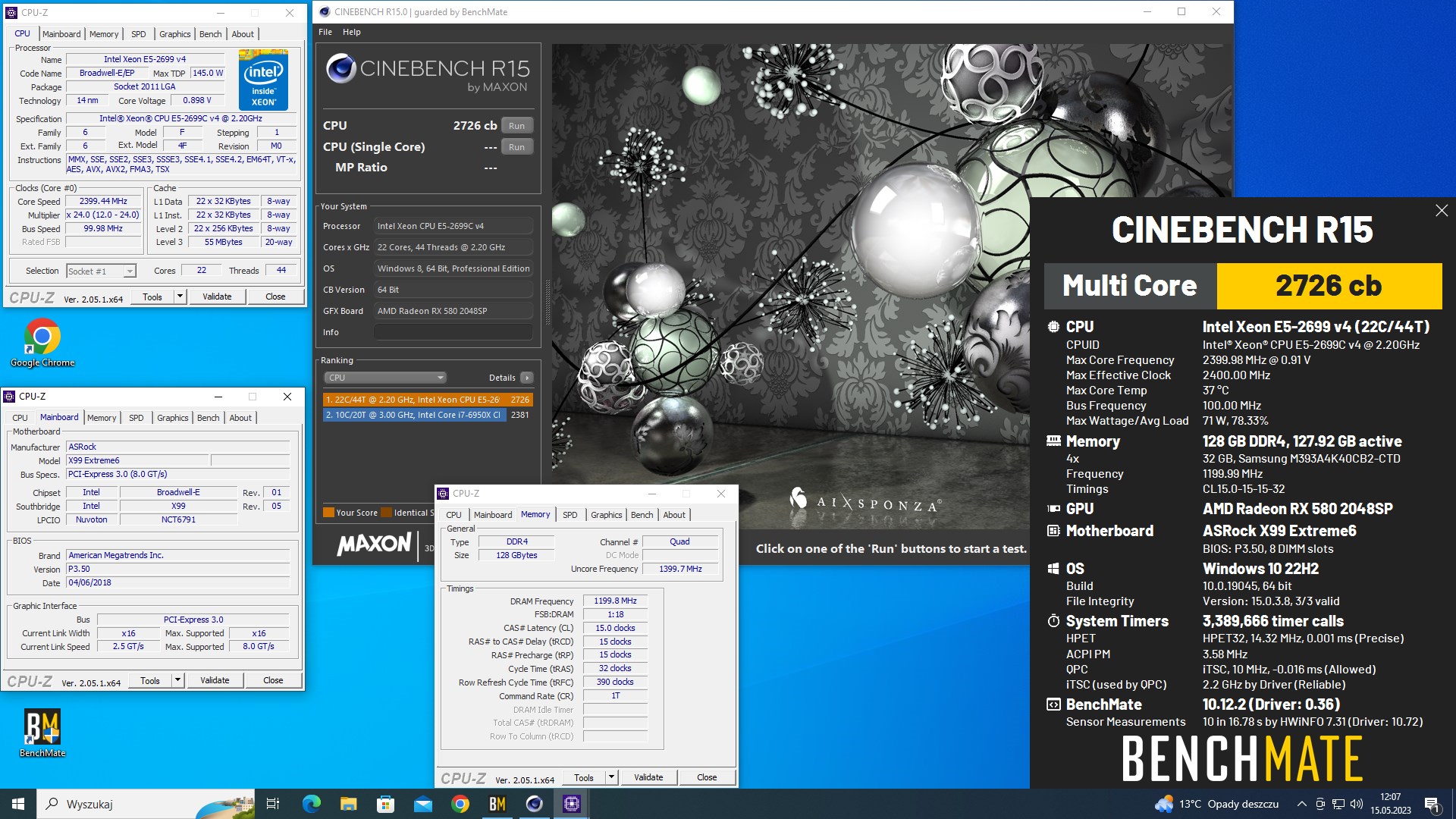
Task: Switch to CPU-Z in the taskbar
Action: [x=571, y=804]
